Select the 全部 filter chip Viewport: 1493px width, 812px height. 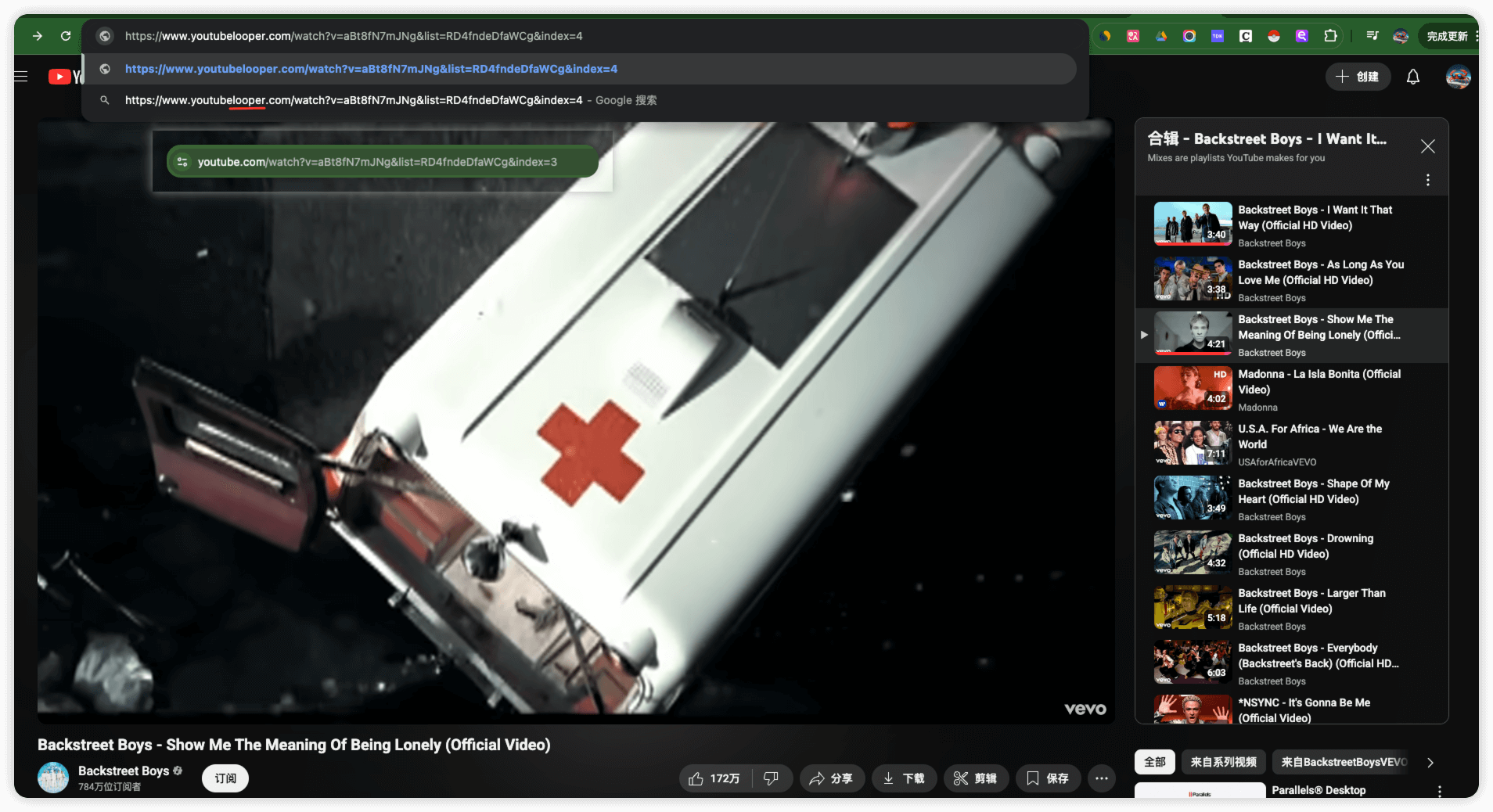1155,762
